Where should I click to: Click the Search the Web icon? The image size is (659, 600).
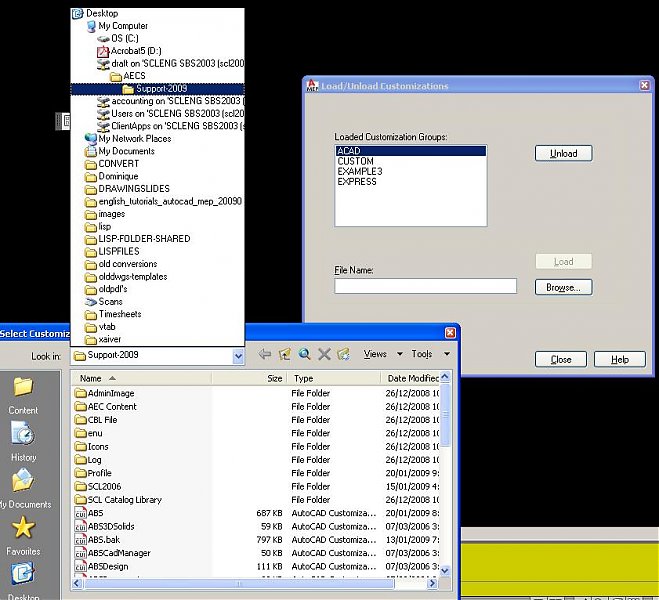[304, 354]
